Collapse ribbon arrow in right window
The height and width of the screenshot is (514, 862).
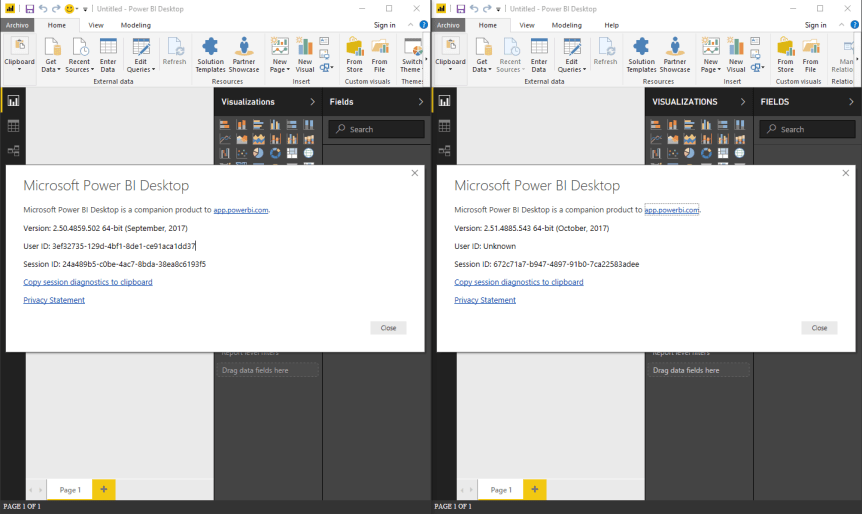point(841,25)
